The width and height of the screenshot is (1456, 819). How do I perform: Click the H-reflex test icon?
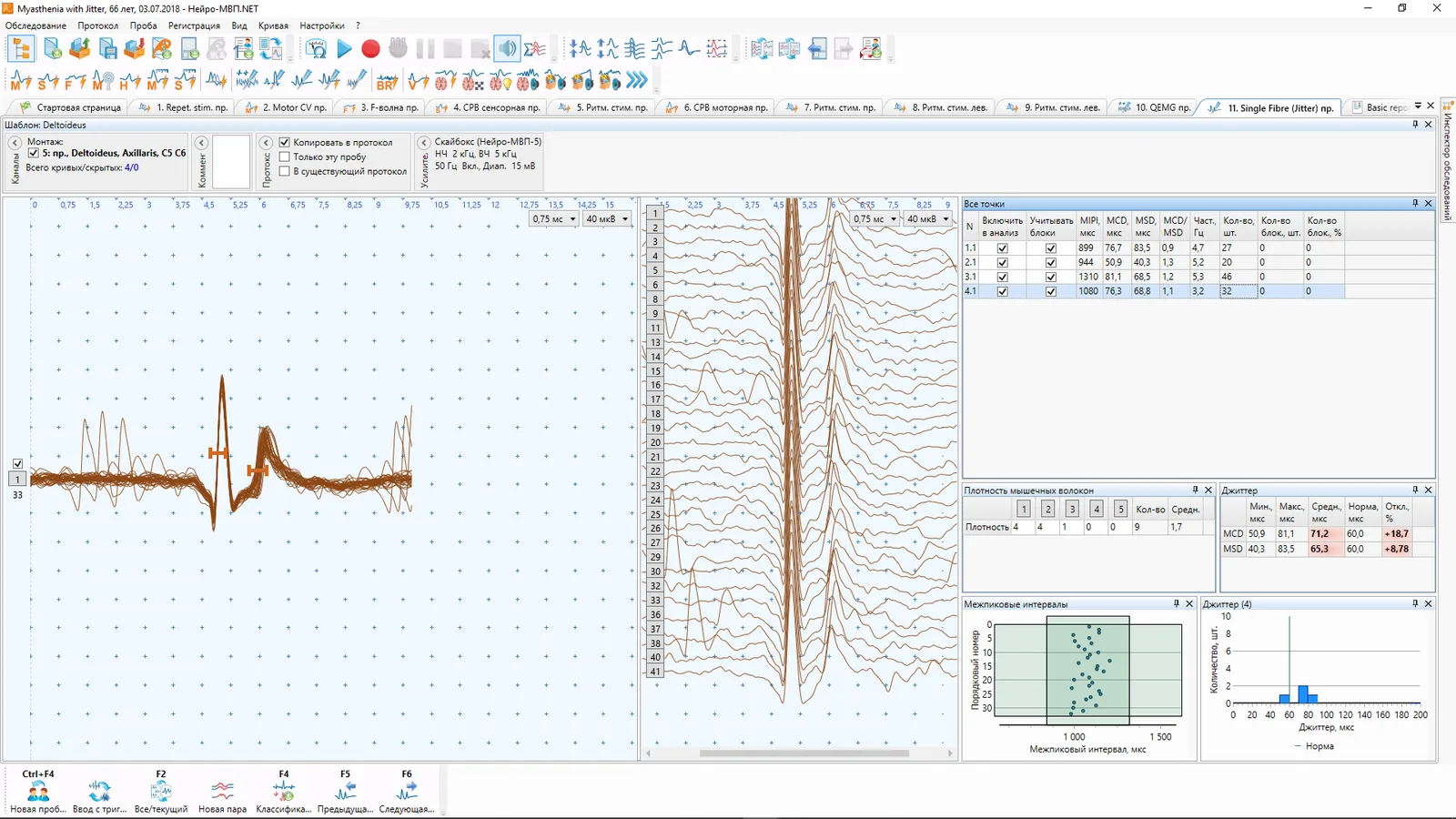click(x=129, y=81)
